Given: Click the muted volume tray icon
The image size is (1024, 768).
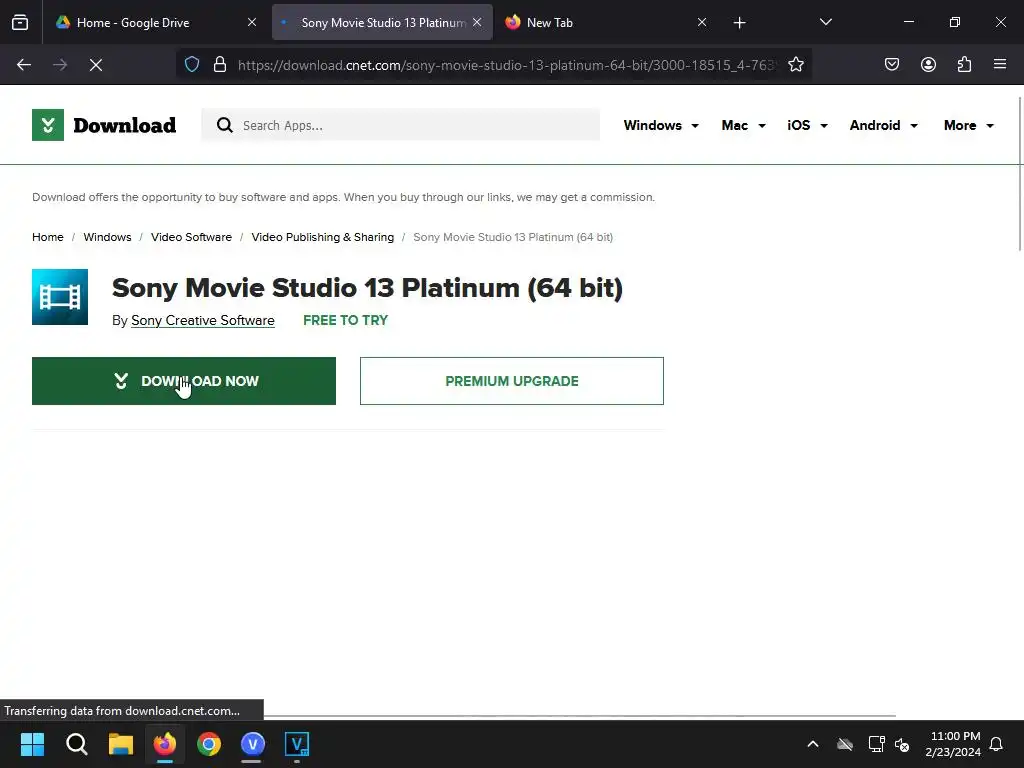Looking at the screenshot, I should (x=902, y=744).
